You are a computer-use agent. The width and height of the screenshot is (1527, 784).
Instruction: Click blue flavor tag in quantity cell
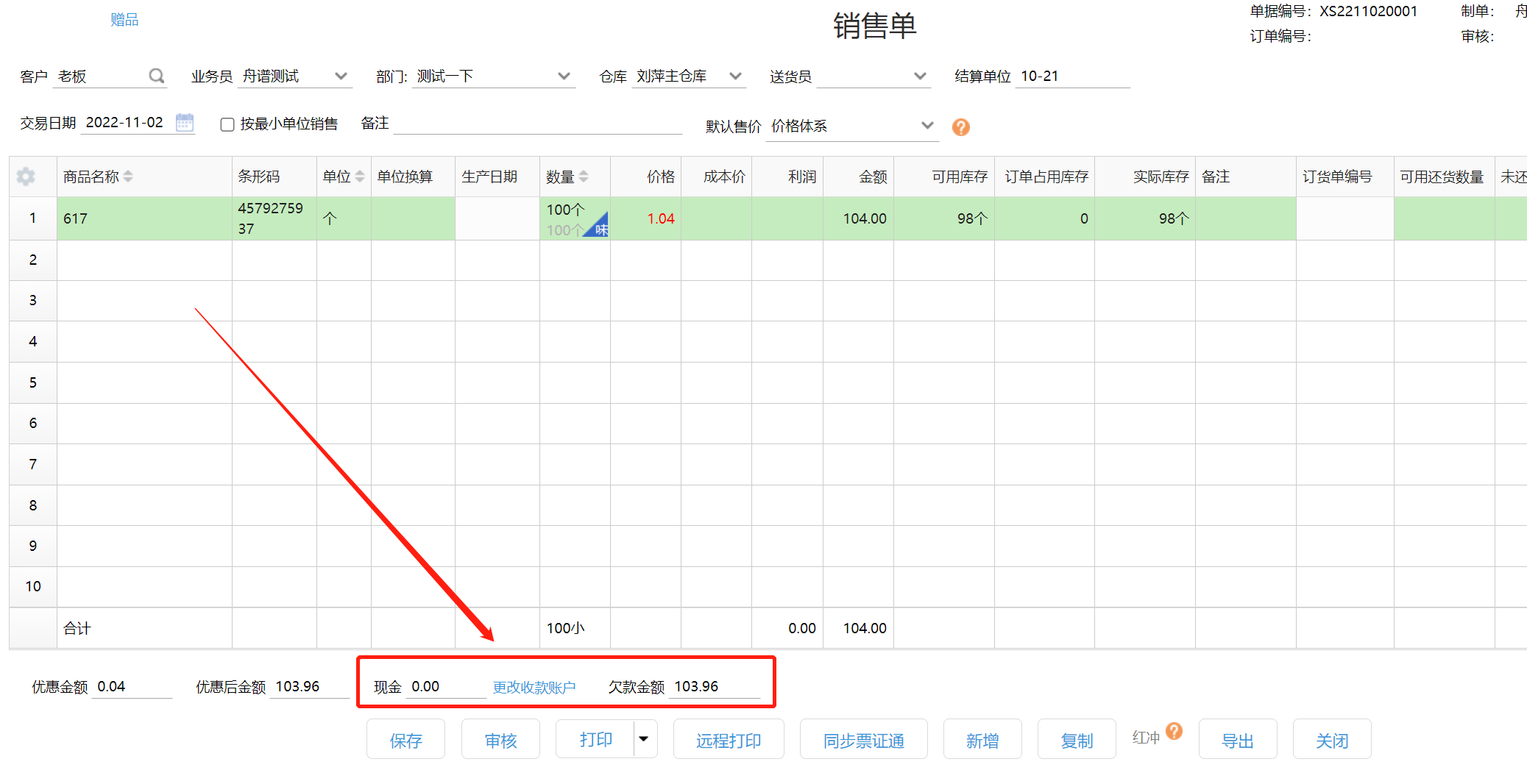click(x=599, y=227)
